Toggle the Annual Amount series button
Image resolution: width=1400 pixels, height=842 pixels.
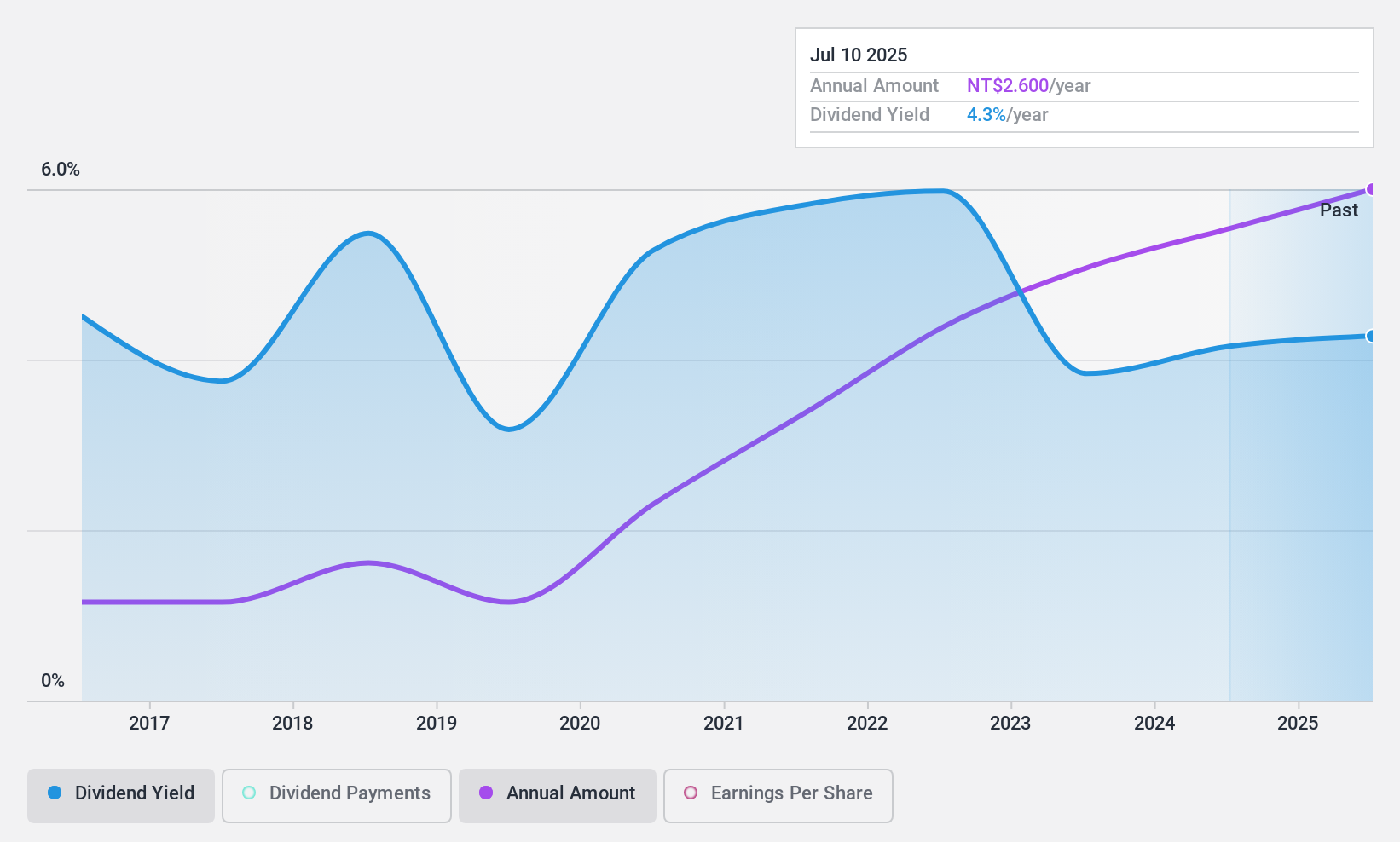click(558, 796)
